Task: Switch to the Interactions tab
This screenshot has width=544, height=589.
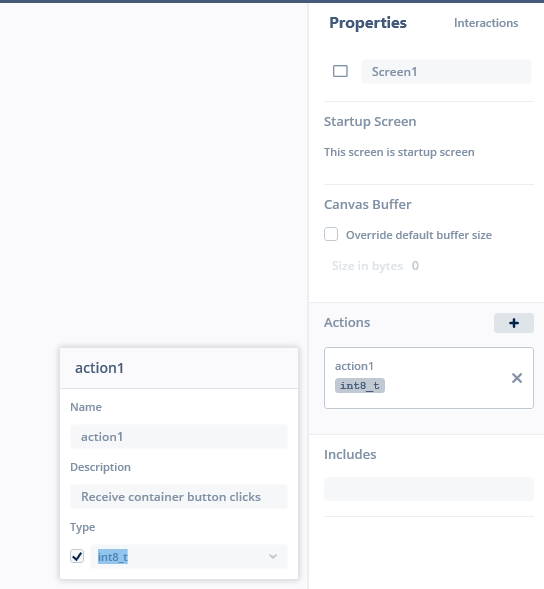Action: click(x=486, y=23)
